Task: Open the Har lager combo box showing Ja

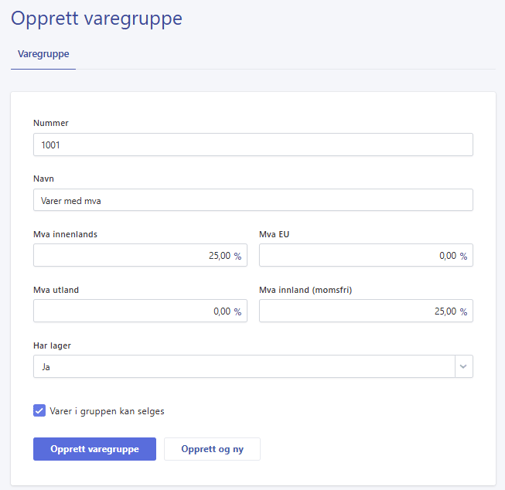Action: coord(253,367)
